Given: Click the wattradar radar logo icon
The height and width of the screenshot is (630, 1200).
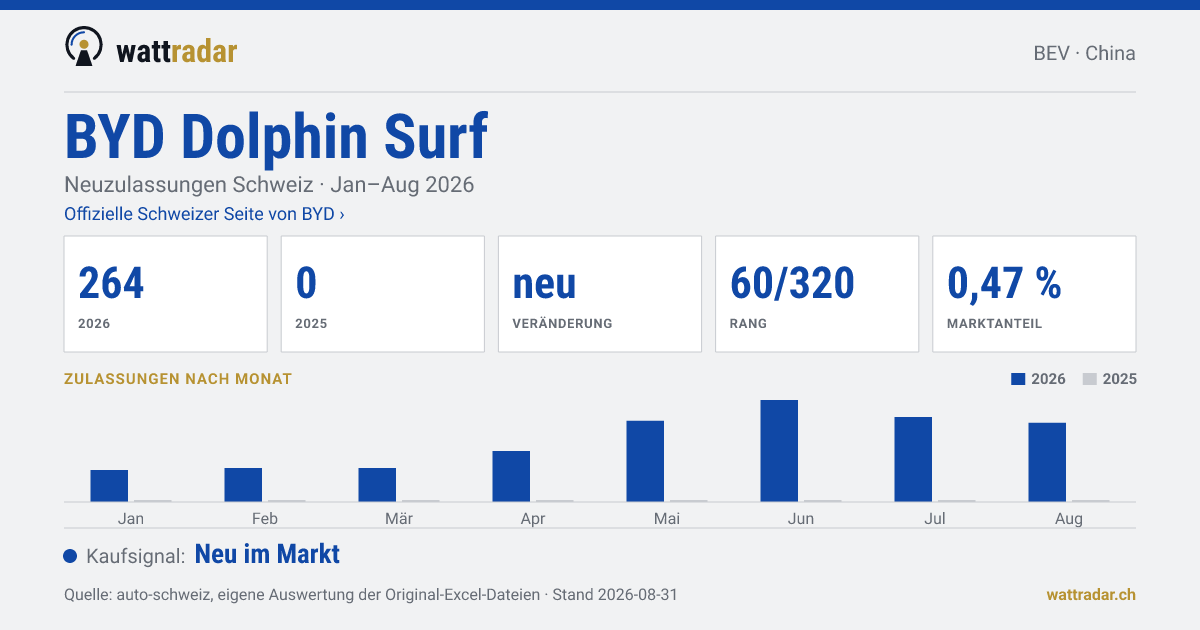Looking at the screenshot, I should point(83,47).
